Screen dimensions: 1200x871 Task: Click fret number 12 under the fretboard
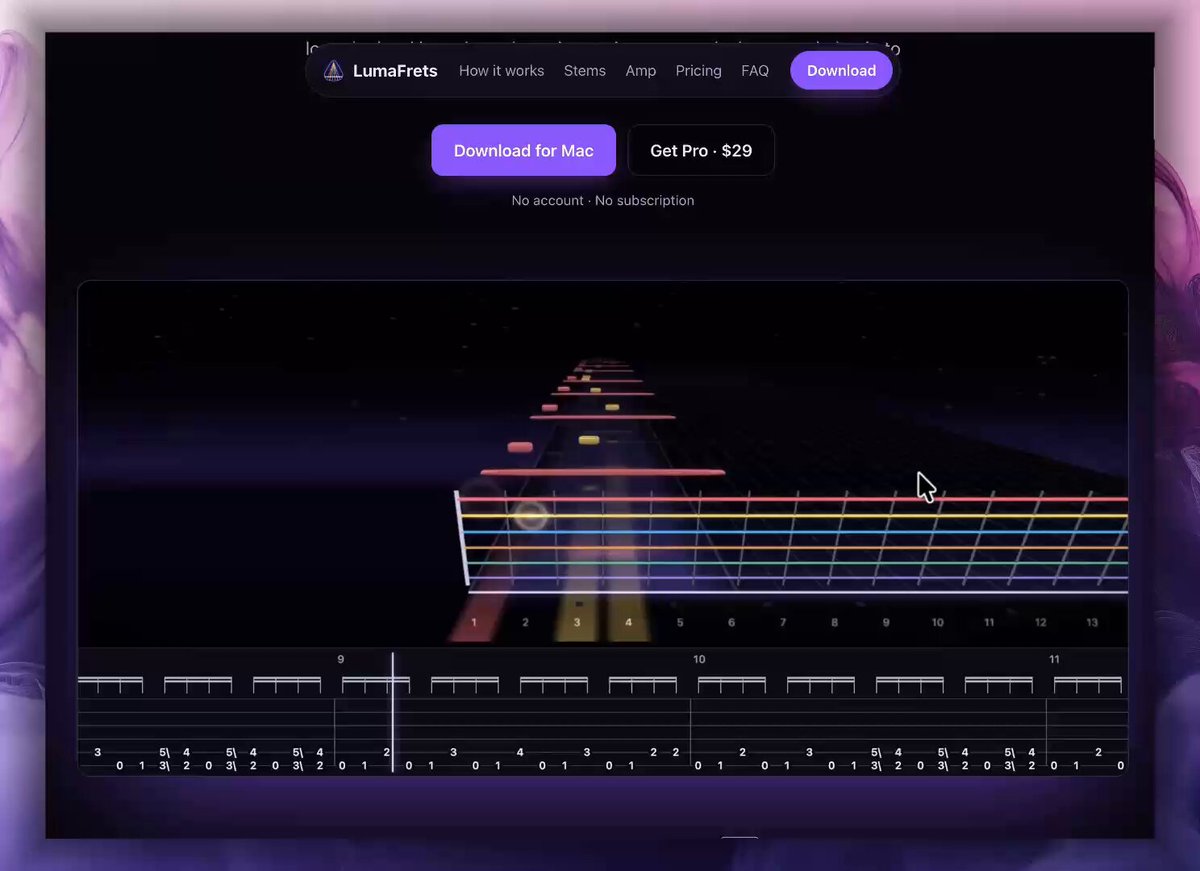pos(1040,622)
